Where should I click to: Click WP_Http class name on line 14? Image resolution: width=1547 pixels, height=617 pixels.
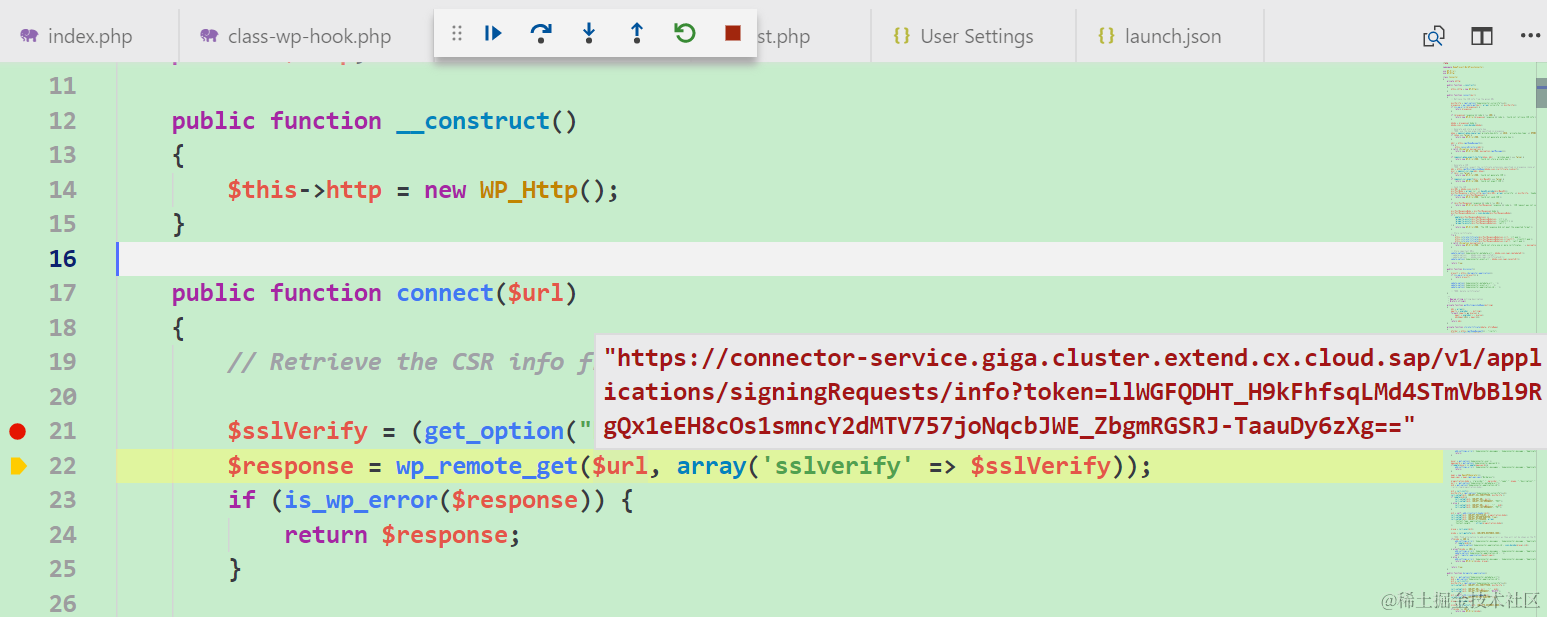pos(529,190)
